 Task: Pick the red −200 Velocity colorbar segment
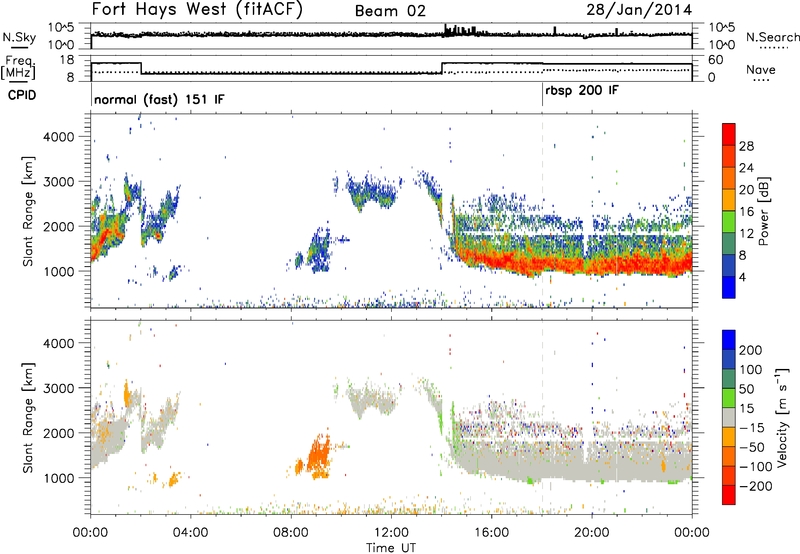729,495
